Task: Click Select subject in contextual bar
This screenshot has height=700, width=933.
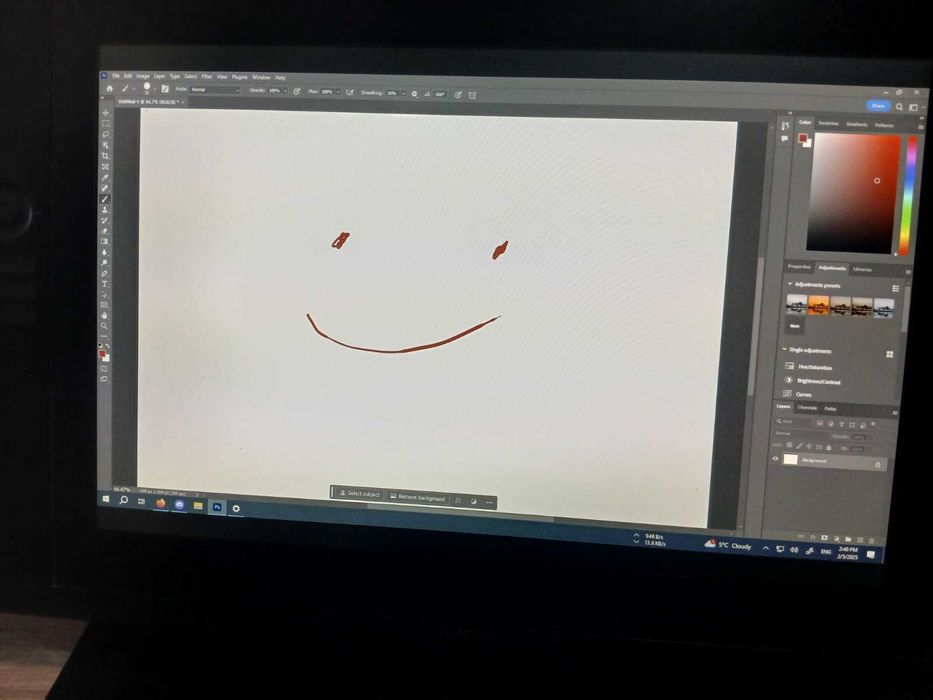Action: pyautogui.click(x=359, y=494)
